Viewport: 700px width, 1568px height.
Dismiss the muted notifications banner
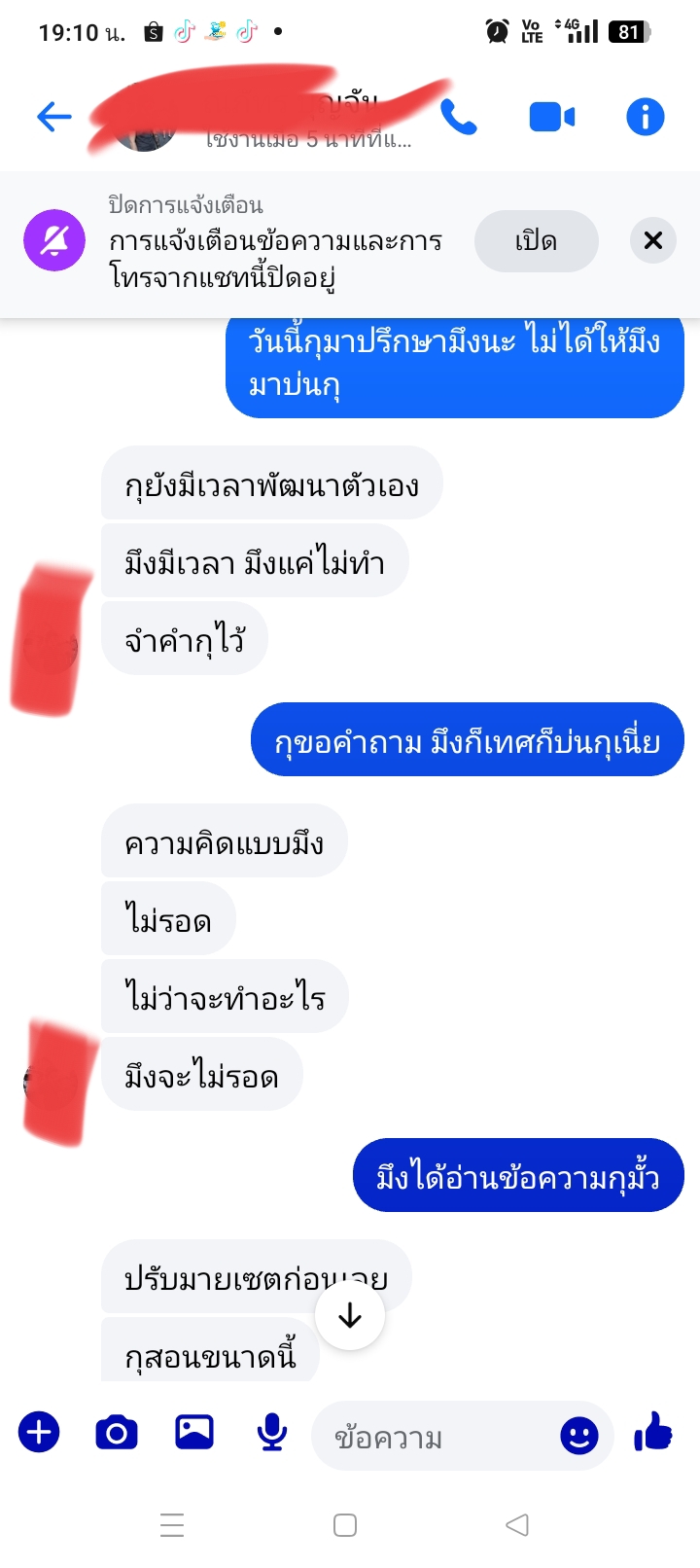click(653, 240)
